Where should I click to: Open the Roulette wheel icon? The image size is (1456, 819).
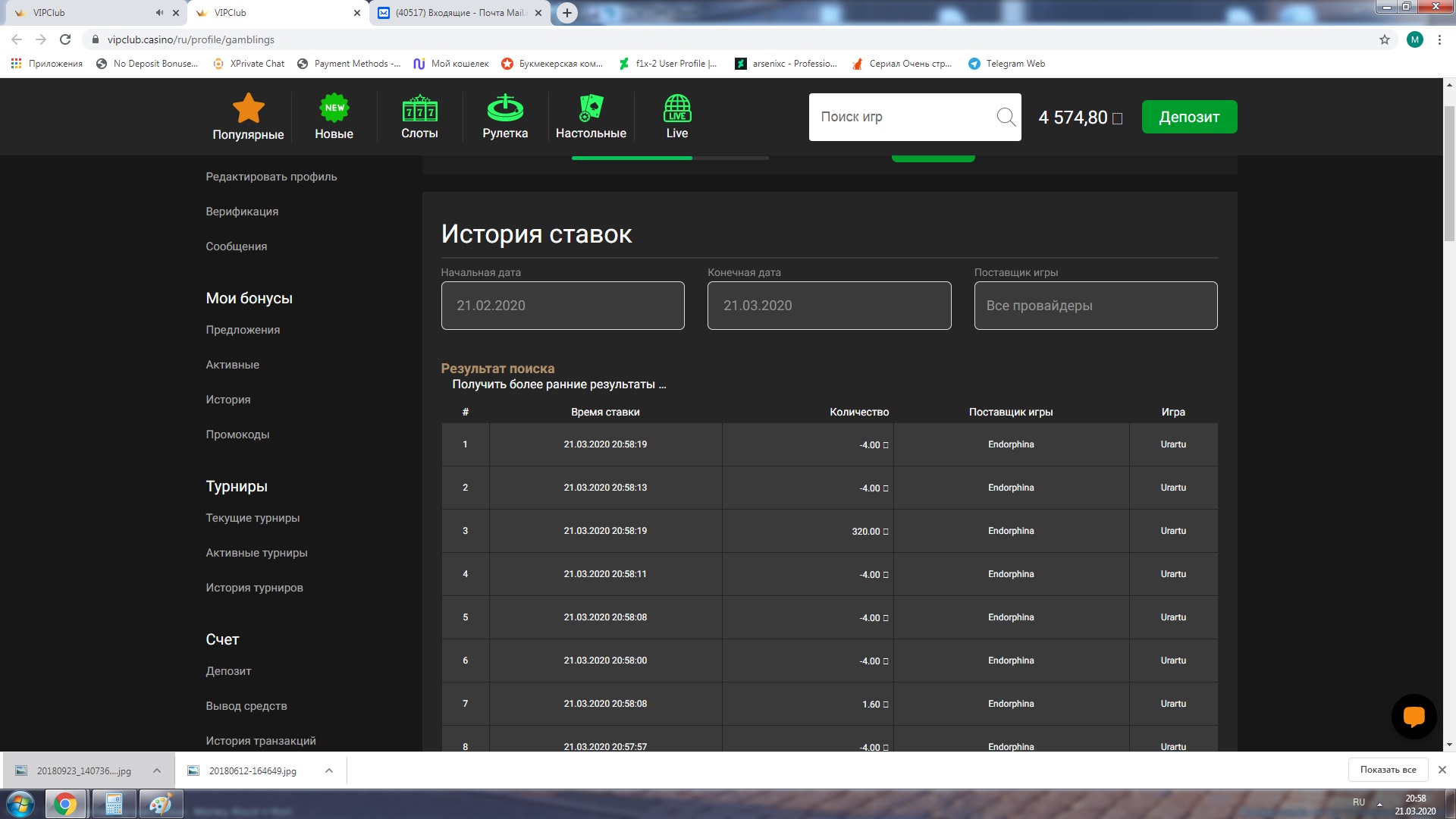(505, 108)
